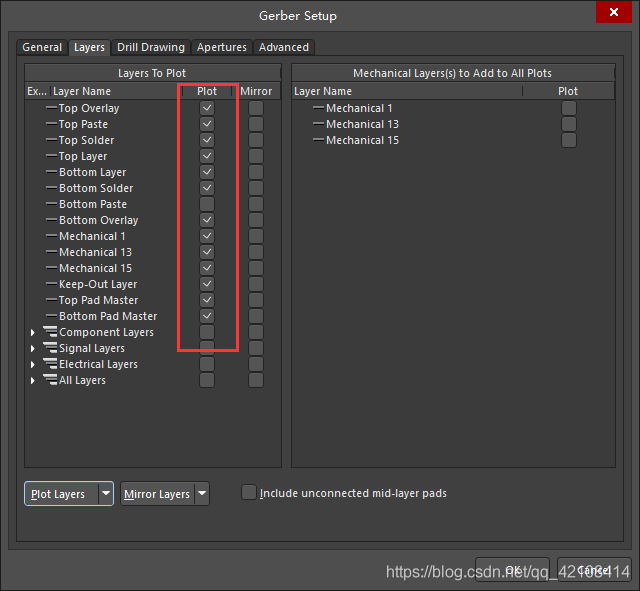640x591 pixels.
Task: Dismiss dialog with Cancel button
Action: 594,570
